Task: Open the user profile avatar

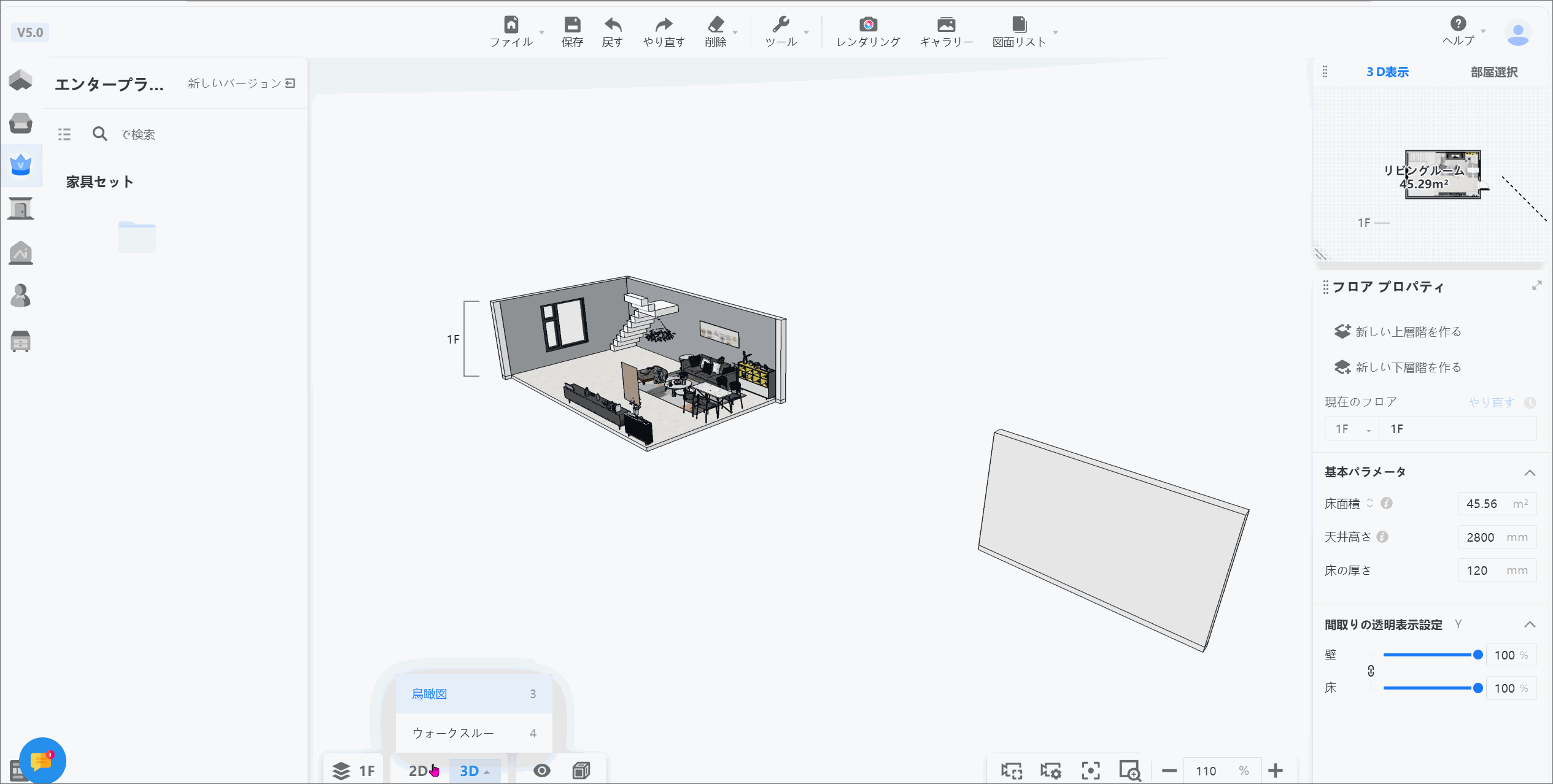Action: [x=1517, y=33]
